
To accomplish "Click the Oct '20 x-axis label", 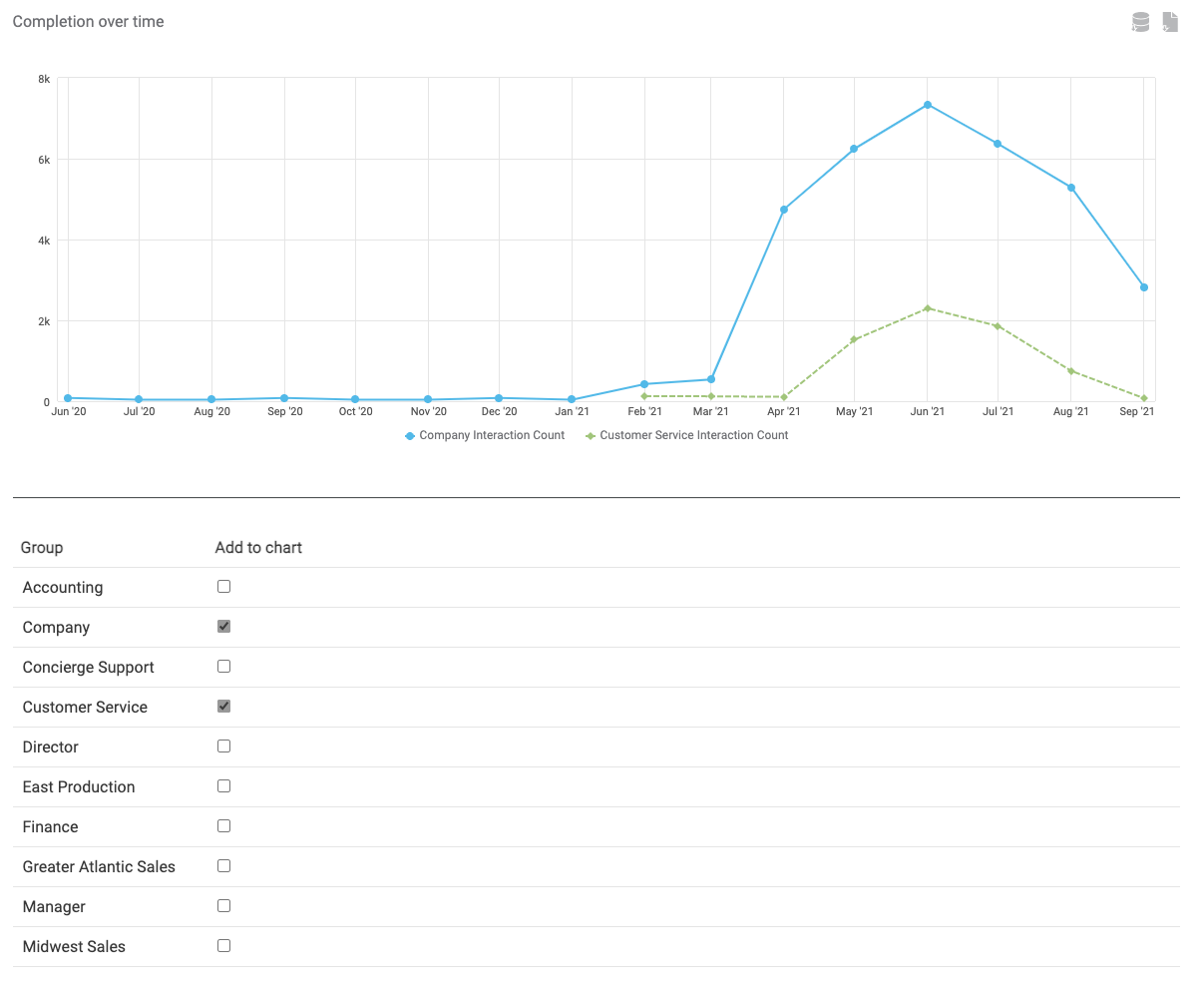I will (x=355, y=412).
